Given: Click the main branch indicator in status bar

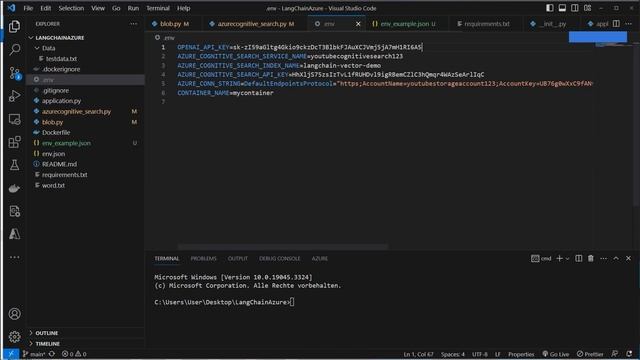Looking at the screenshot, I should pyautogui.click(x=34, y=354).
